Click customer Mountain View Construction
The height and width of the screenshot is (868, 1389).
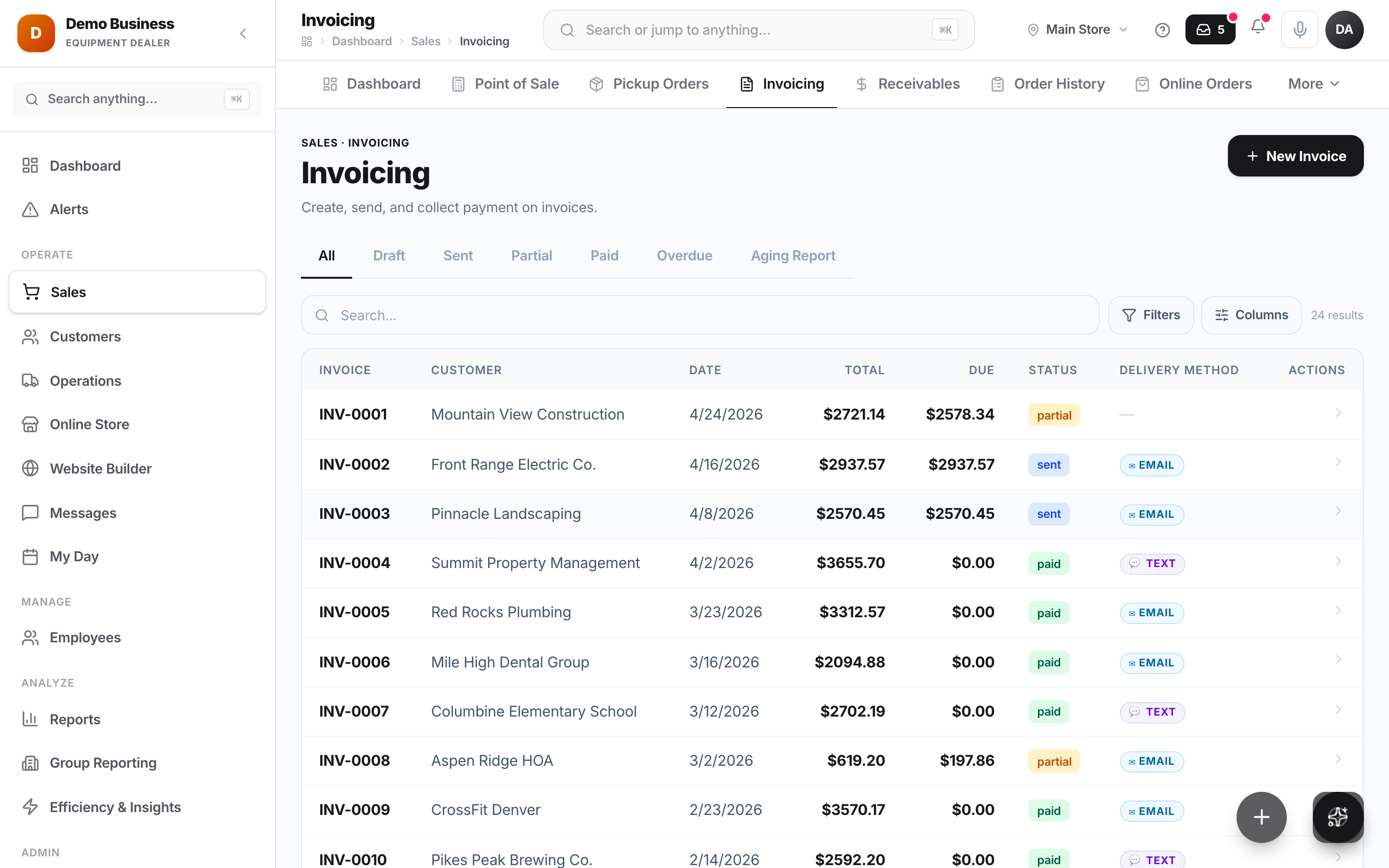click(x=528, y=415)
